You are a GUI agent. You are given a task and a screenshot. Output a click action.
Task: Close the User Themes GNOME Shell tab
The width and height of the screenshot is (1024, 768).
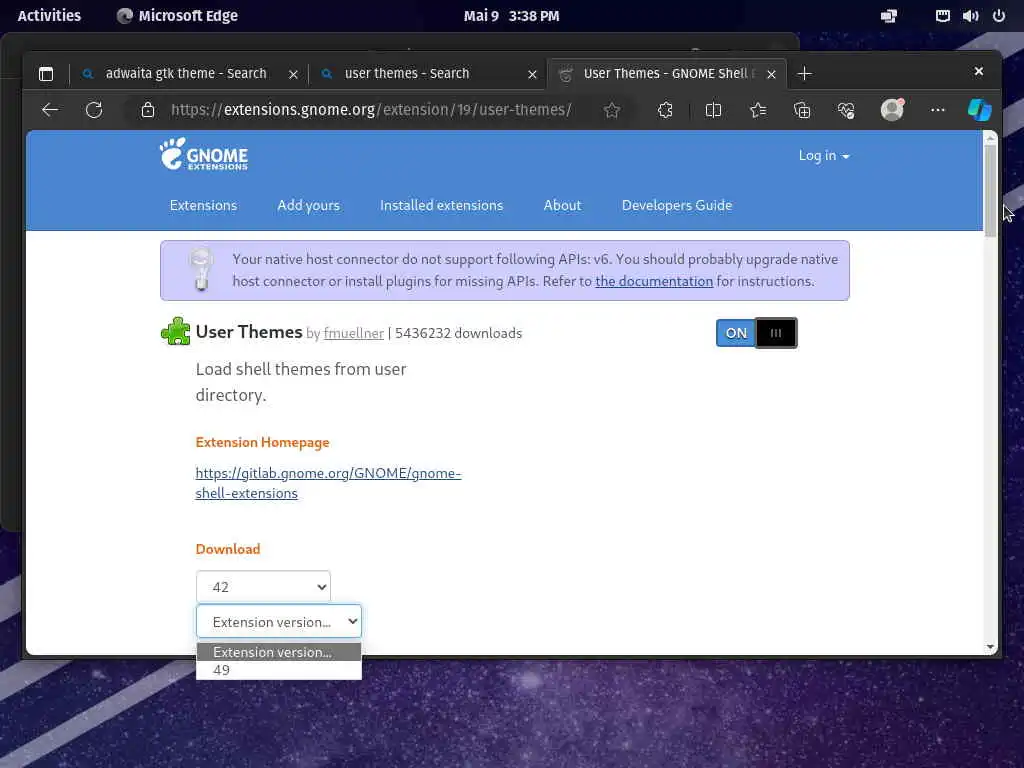771,74
